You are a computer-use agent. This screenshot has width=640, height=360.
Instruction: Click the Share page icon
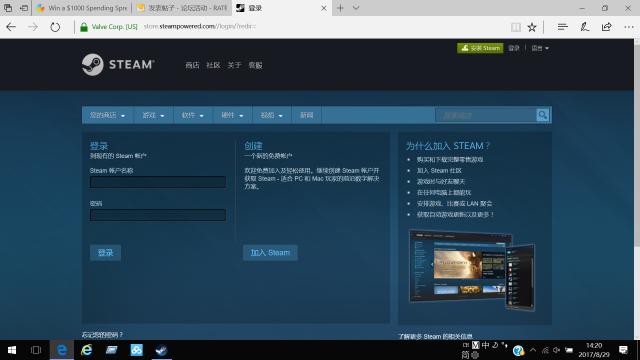[x=607, y=27]
